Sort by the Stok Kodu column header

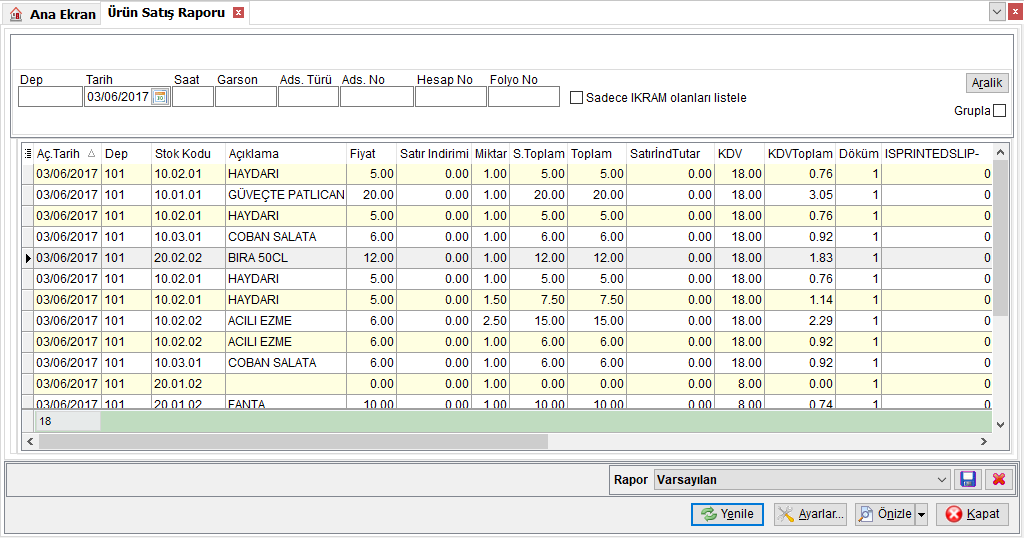(188, 154)
